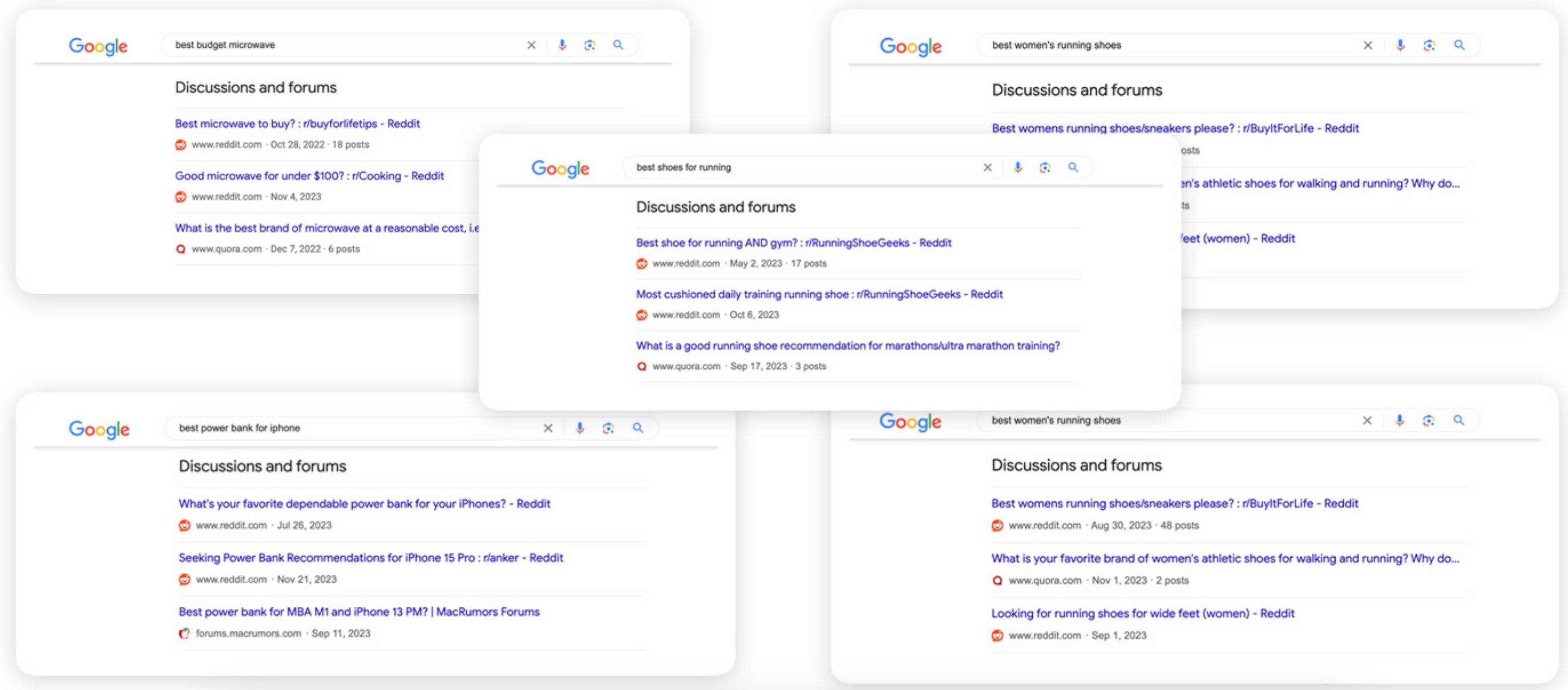Open 'Seeking Power Bank Recommendations for iPhone 15 Pro'
This screenshot has width=1568, height=690.
(371, 558)
